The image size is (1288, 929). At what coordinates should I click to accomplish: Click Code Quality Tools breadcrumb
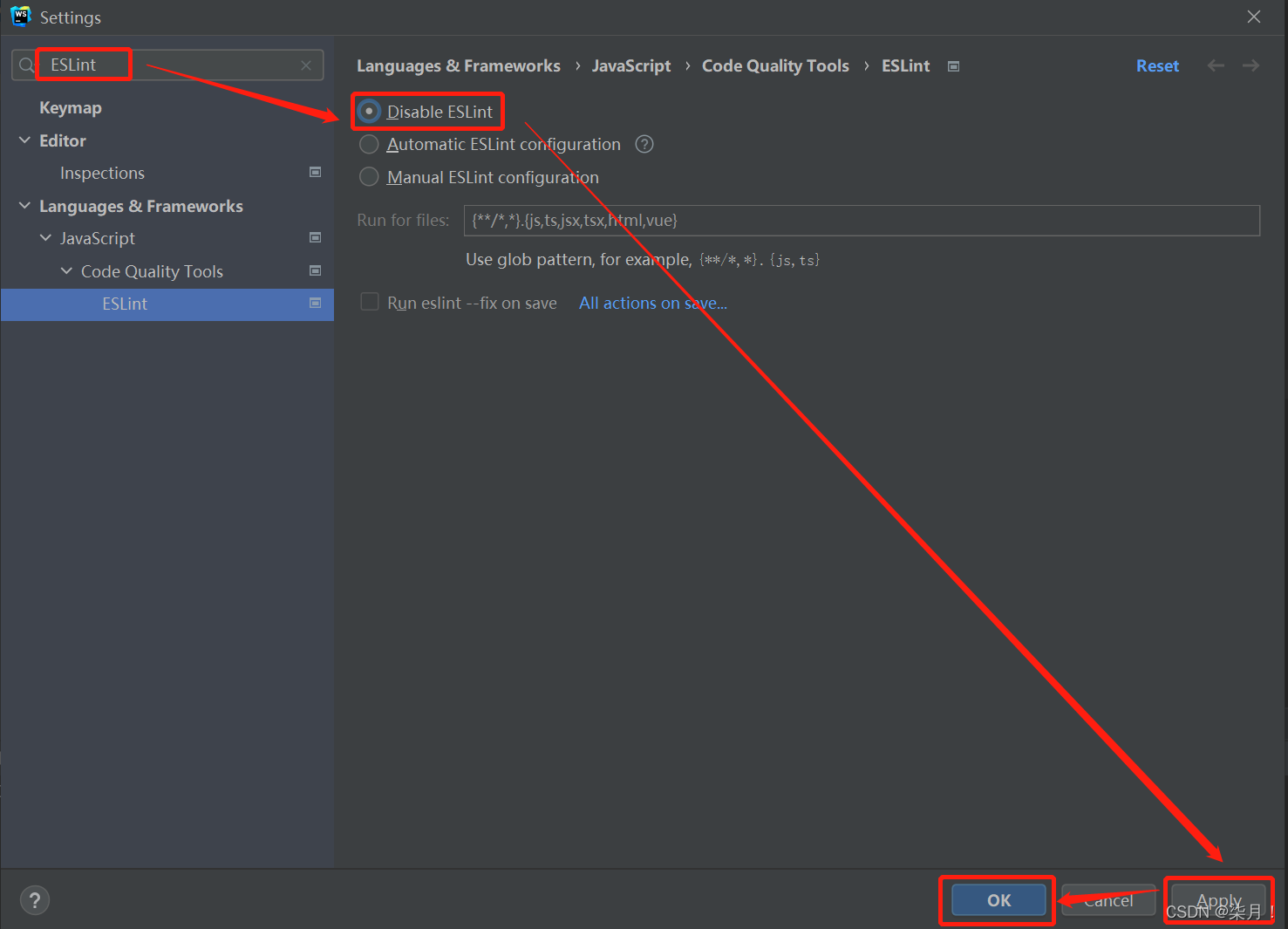pos(775,65)
